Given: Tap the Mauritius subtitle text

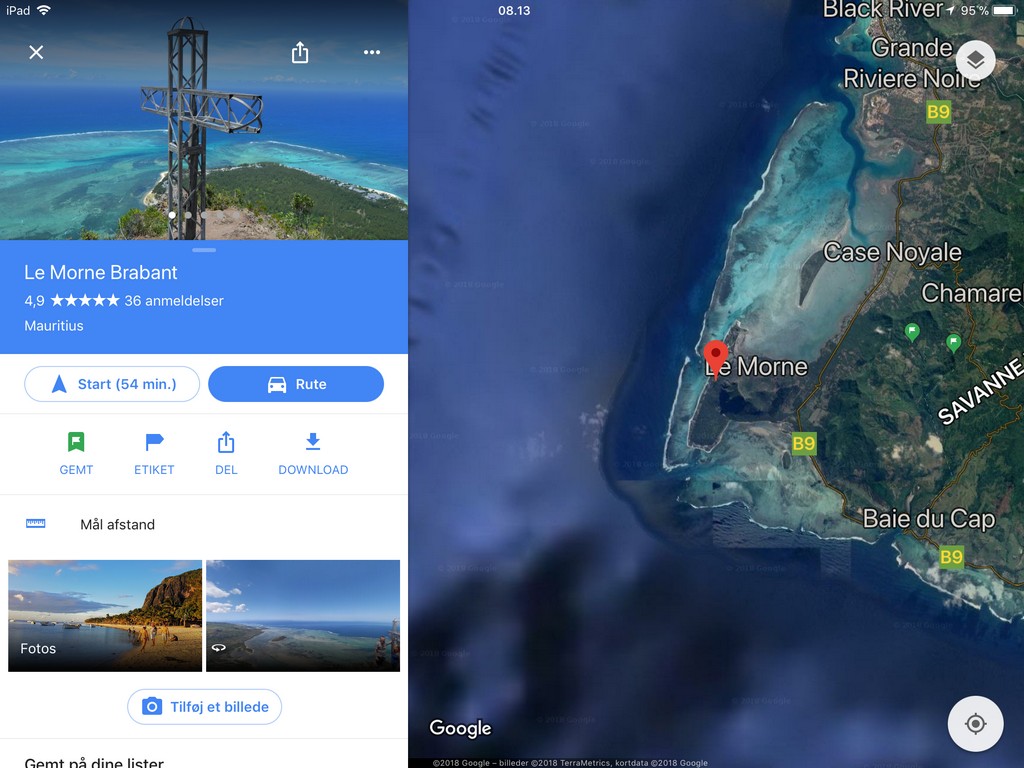Looking at the screenshot, I should point(54,326).
